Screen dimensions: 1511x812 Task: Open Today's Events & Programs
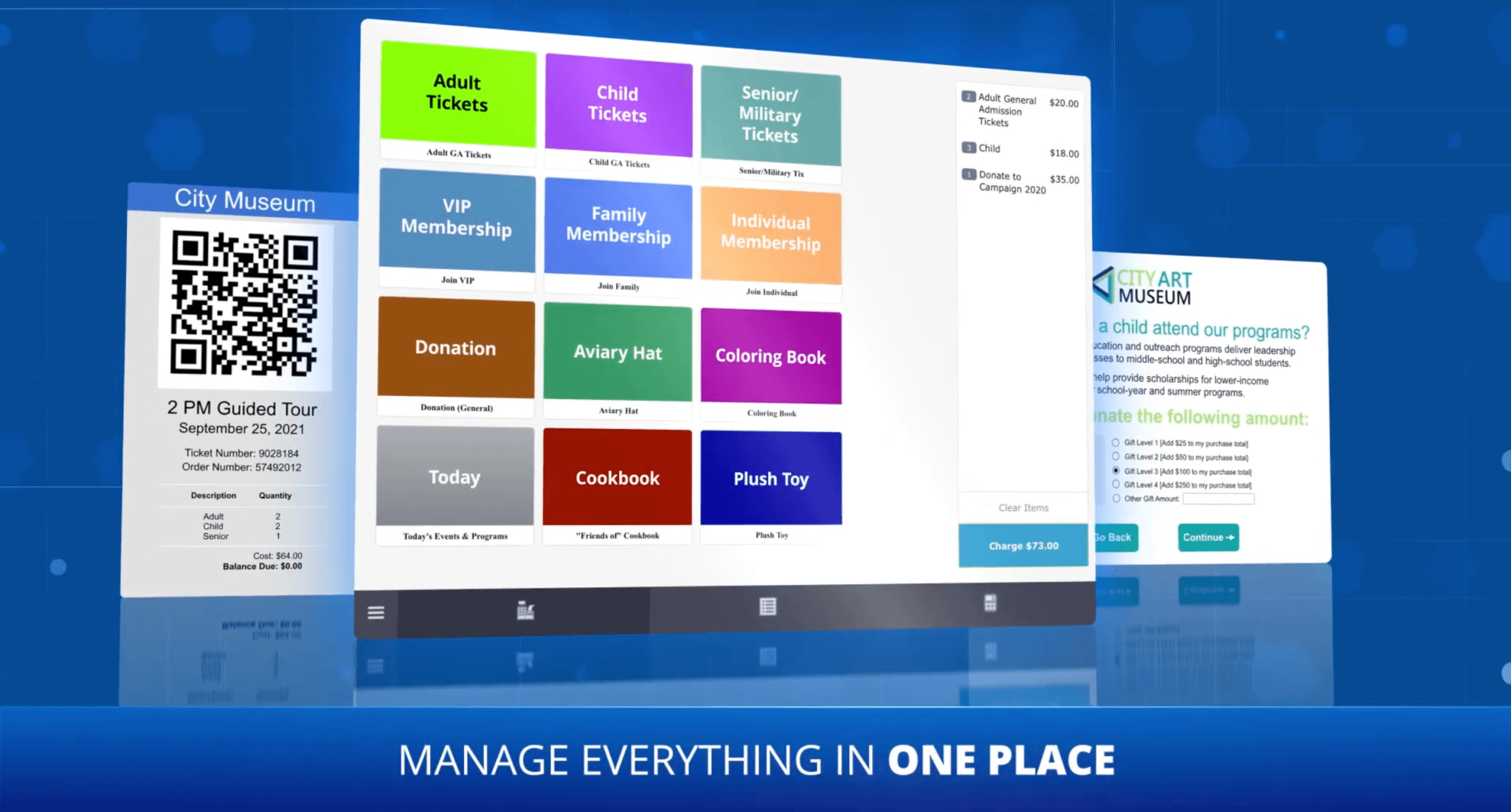tap(454, 477)
